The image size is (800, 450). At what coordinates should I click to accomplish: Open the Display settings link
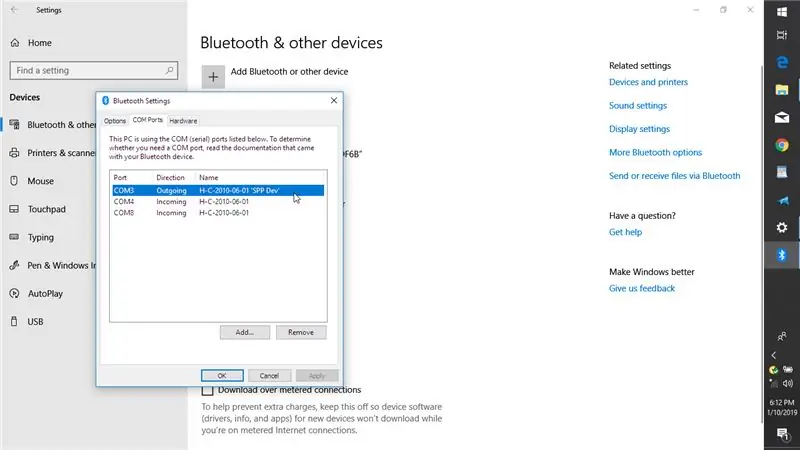pyautogui.click(x=639, y=129)
